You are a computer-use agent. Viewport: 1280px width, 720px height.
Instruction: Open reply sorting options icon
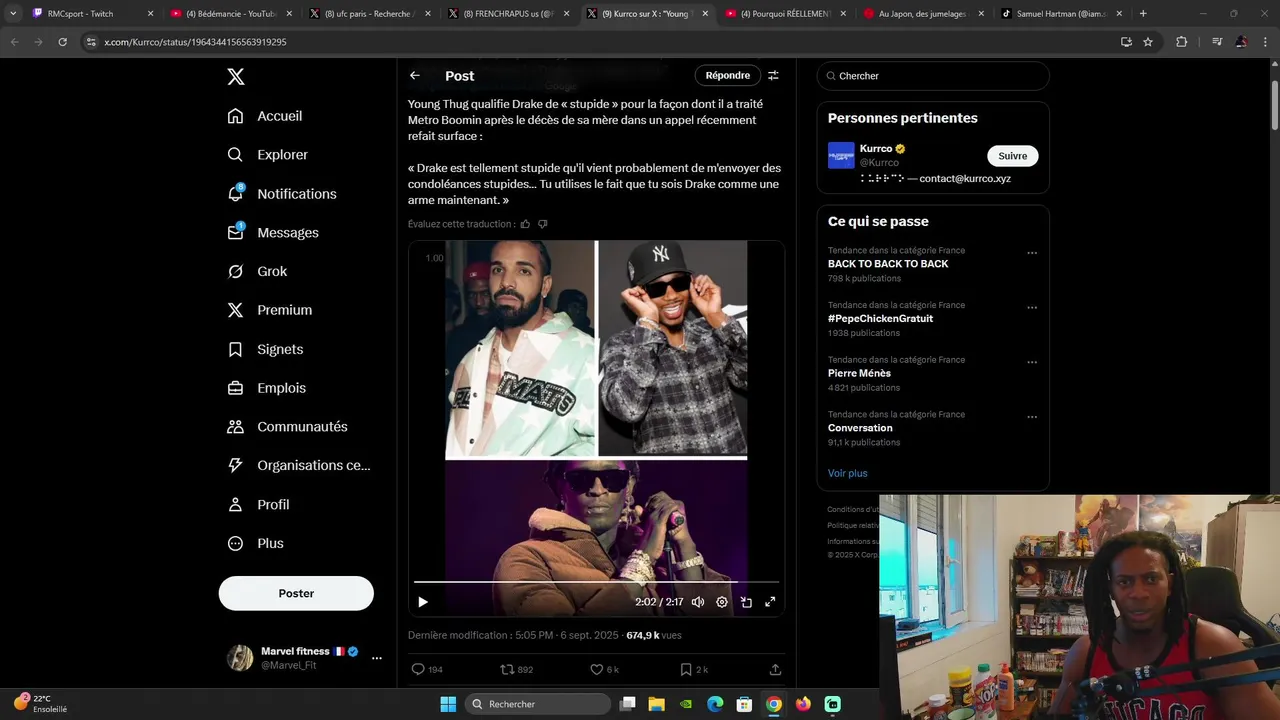point(773,76)
